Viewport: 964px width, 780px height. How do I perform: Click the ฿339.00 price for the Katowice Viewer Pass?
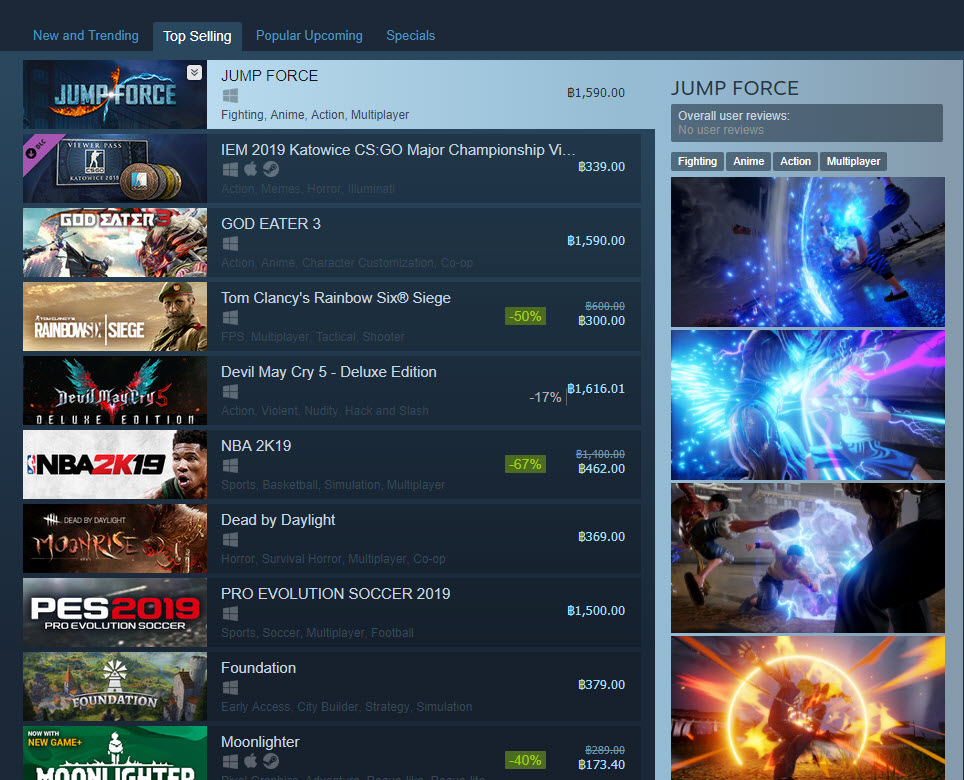(601, 167)
